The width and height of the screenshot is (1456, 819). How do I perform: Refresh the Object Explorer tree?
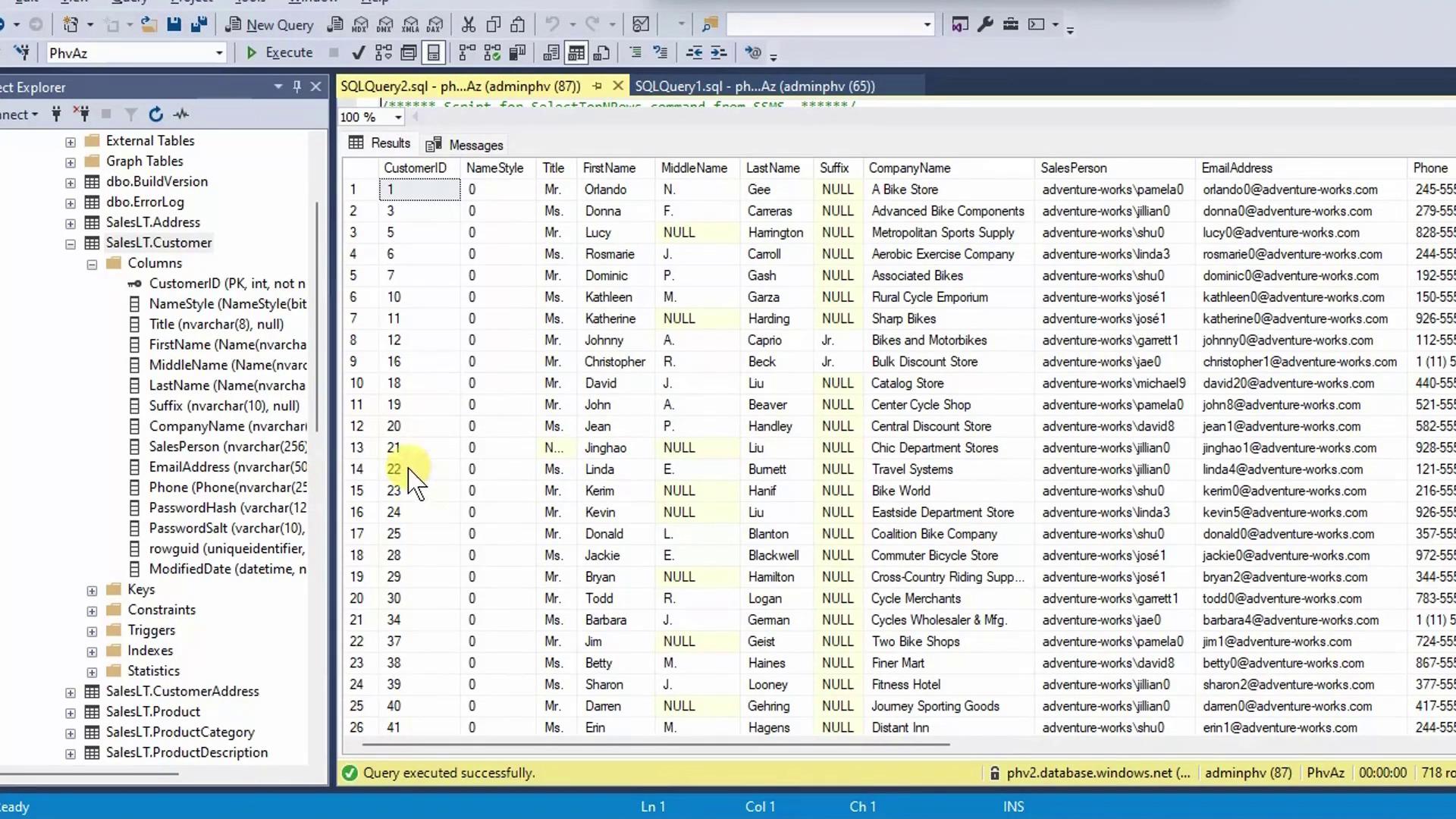click(155, 115)
